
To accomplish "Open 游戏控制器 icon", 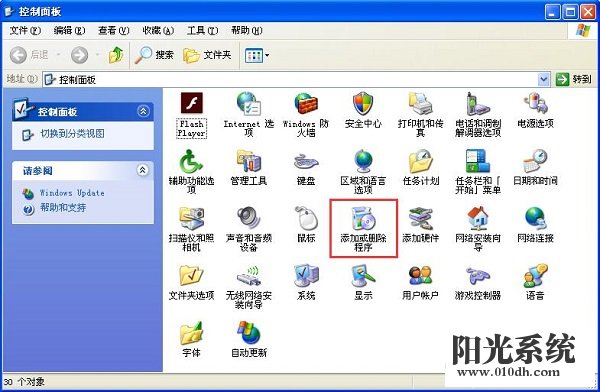I will click(478, 276).
